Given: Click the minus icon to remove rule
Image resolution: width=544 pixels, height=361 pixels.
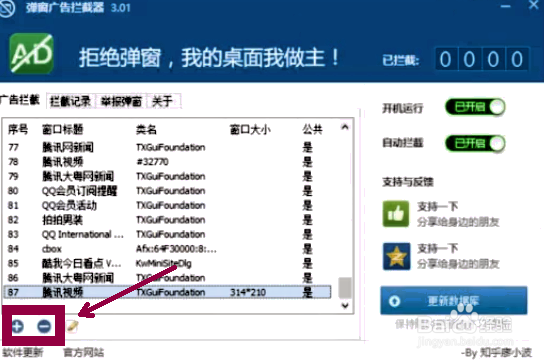Looking at the screenshot, I should (x=44, y=326).
